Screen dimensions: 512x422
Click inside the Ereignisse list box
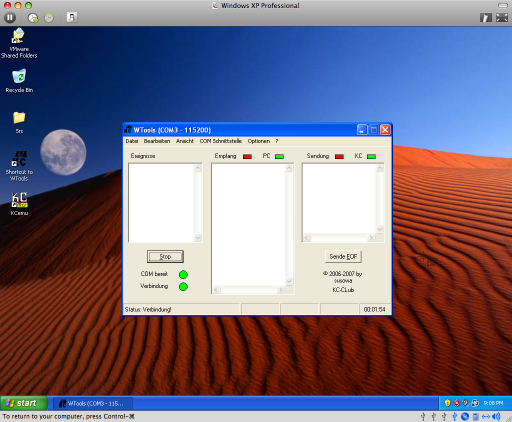(161, 203)
